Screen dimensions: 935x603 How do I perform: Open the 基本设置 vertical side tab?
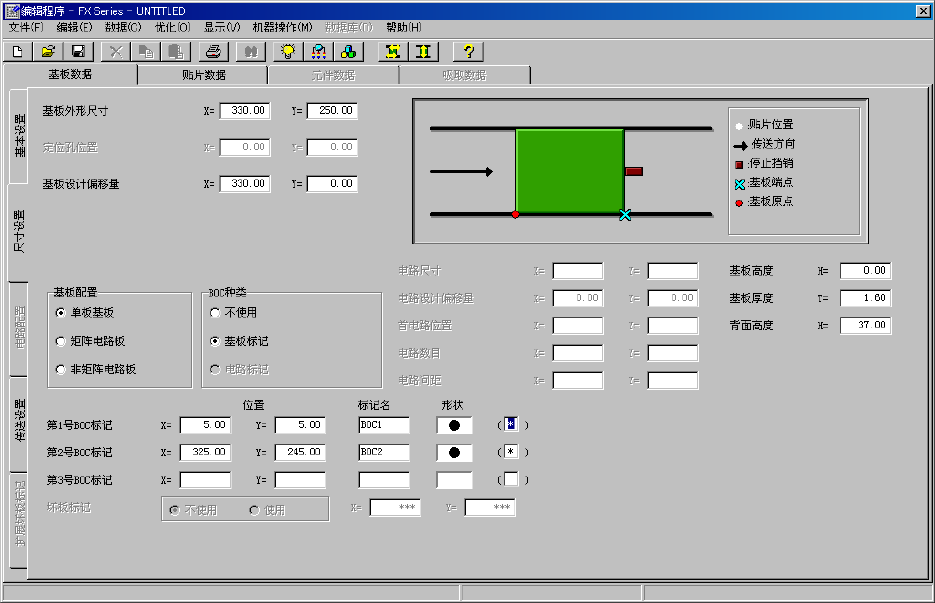20,136
